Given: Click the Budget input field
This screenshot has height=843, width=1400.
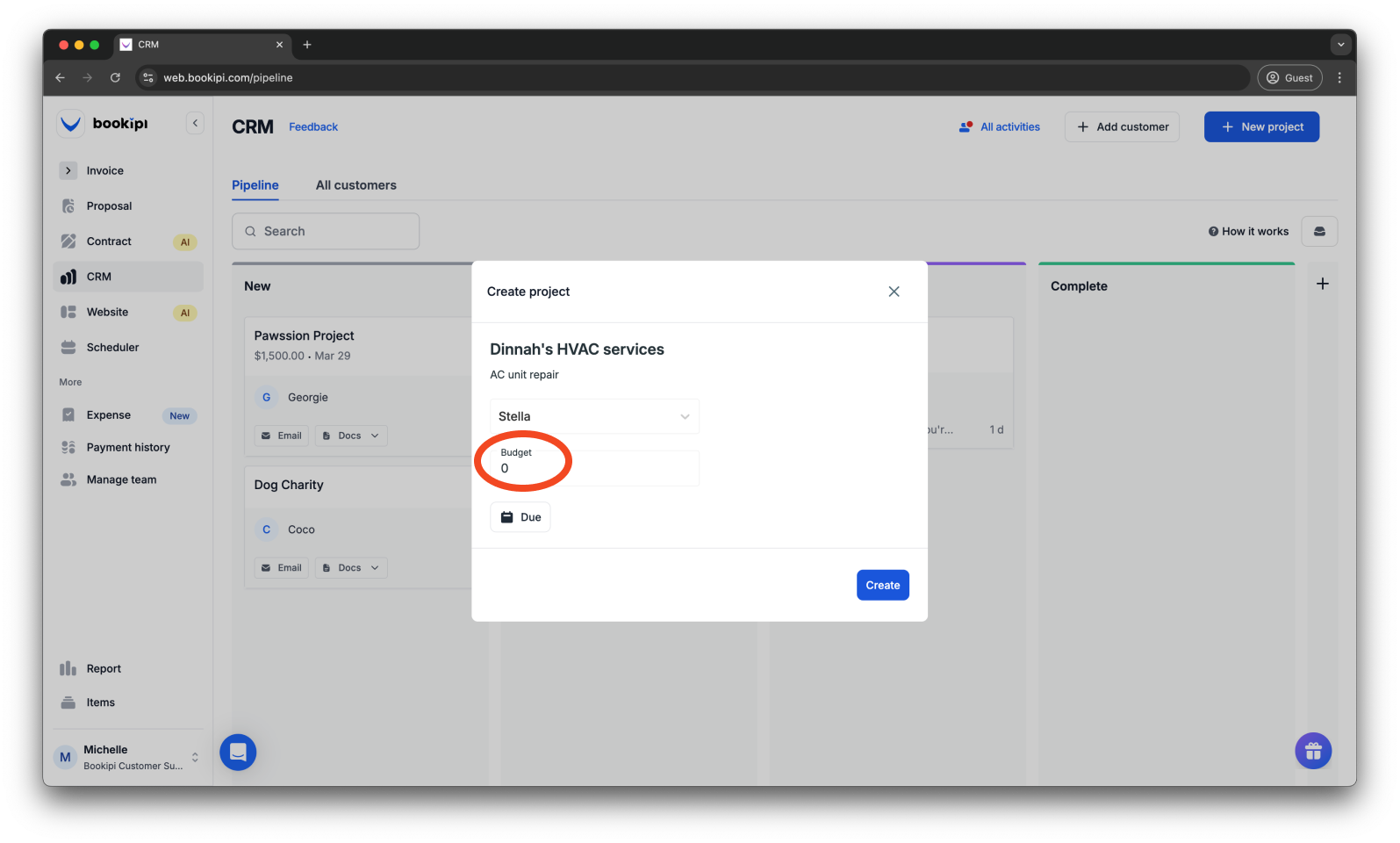Looking at the screenshot, I should [x=594, y=469].
